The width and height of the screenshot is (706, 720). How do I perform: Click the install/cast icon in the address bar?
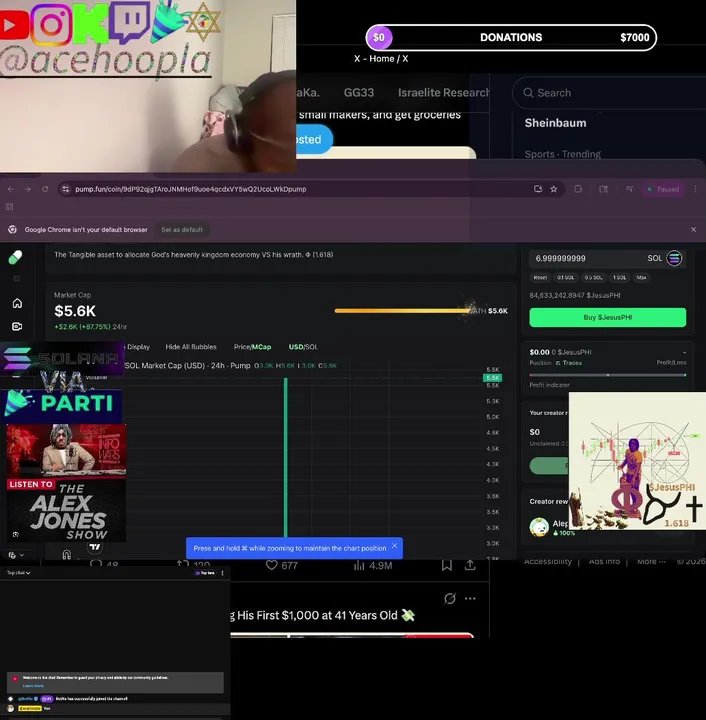click(x=538, y=189)
